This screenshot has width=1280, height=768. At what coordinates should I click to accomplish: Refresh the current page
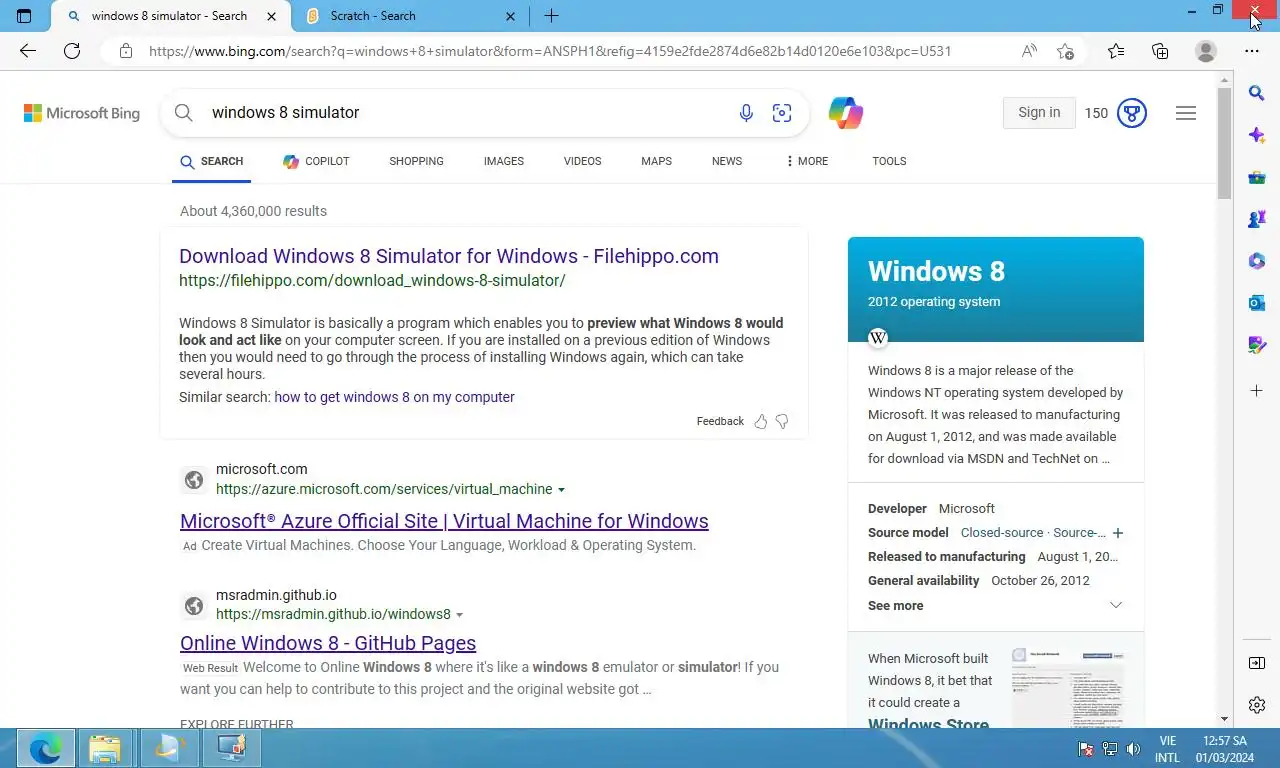(x=72, y=51)
